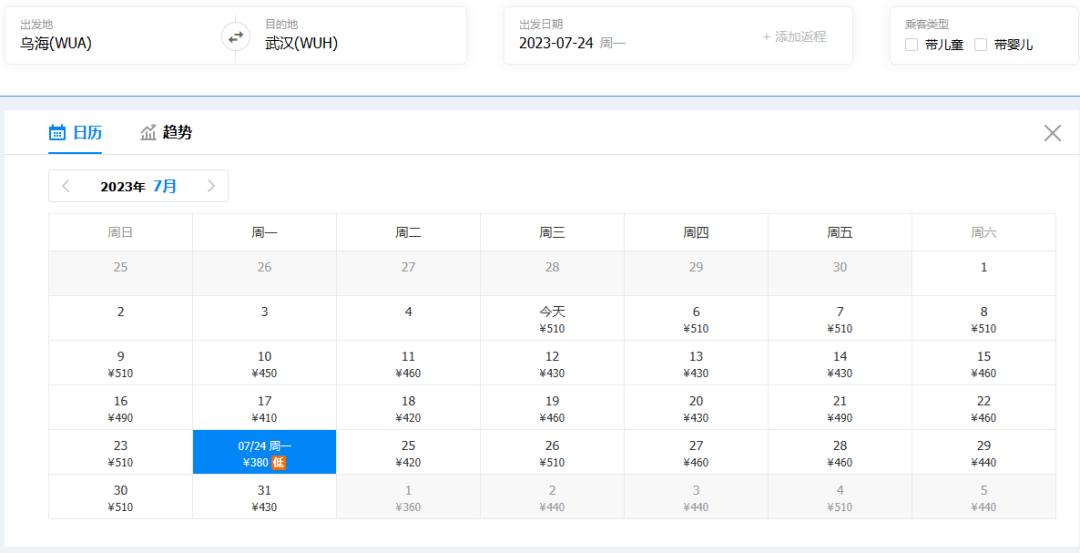The height and width of the screenshot is (553, 1080).
Task: Select July 23 priced ¥510
Action: [121, 452]
